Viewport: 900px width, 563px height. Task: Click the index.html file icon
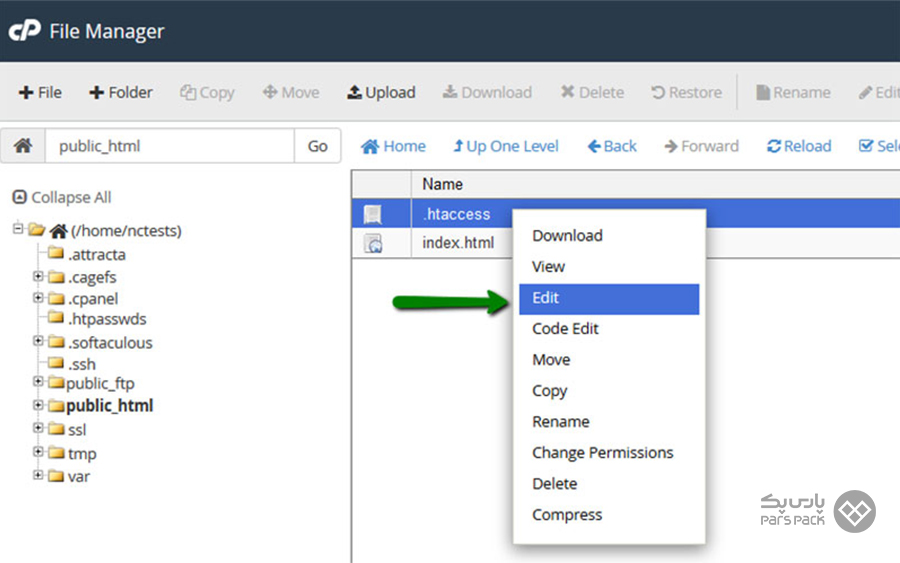[373, 243]
